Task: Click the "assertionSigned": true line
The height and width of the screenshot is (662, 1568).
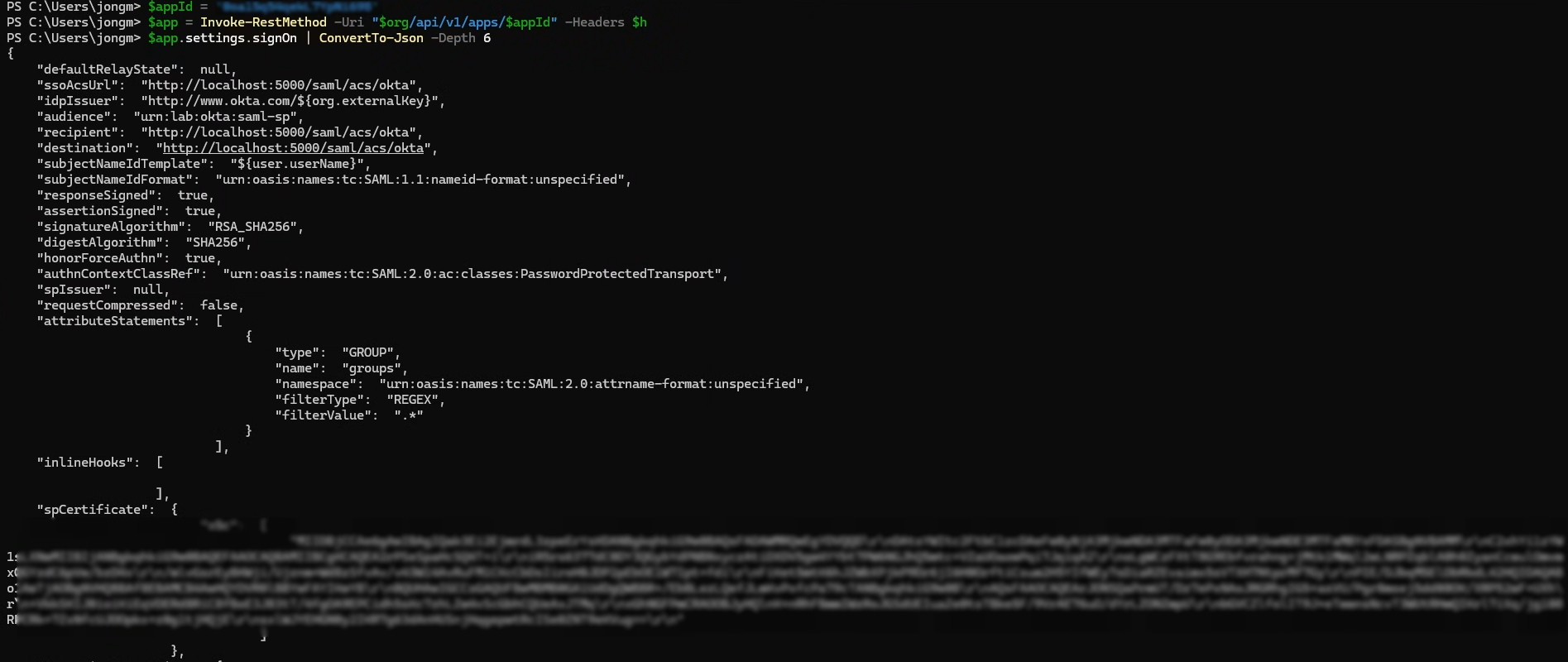Action: point(129,211)
